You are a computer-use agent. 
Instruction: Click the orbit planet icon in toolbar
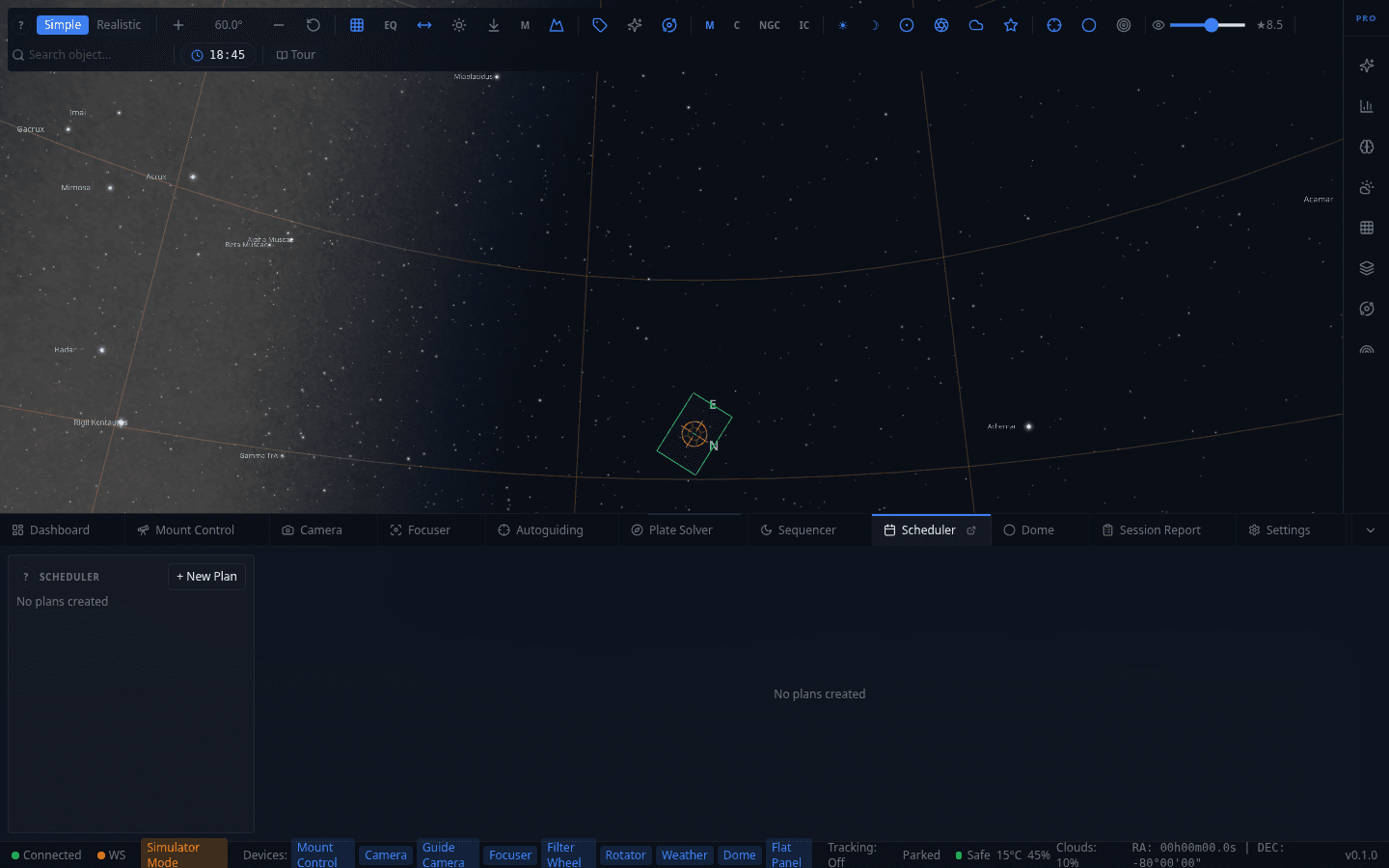[669, 25]
